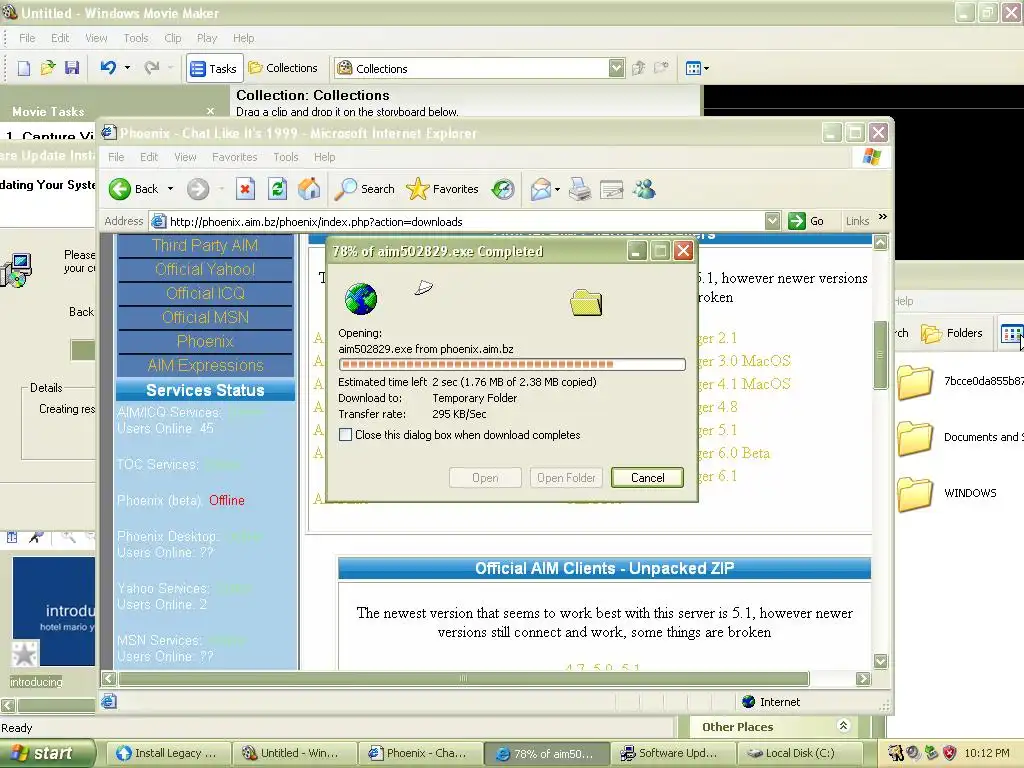This screenshot has height=768, width=1024.
Task: Toggle the Folders button in Explorer window
Action: coord(952,333)
